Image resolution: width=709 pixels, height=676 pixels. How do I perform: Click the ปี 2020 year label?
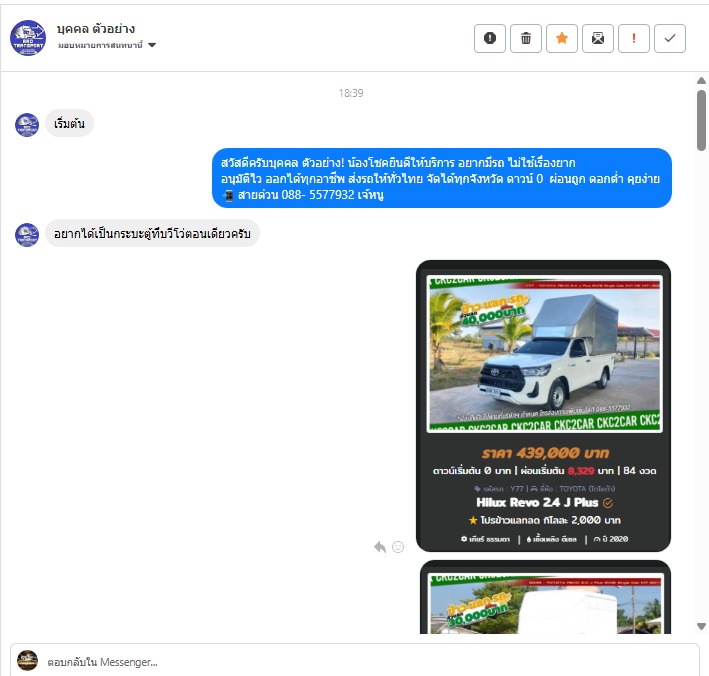[x=611, y=539]
